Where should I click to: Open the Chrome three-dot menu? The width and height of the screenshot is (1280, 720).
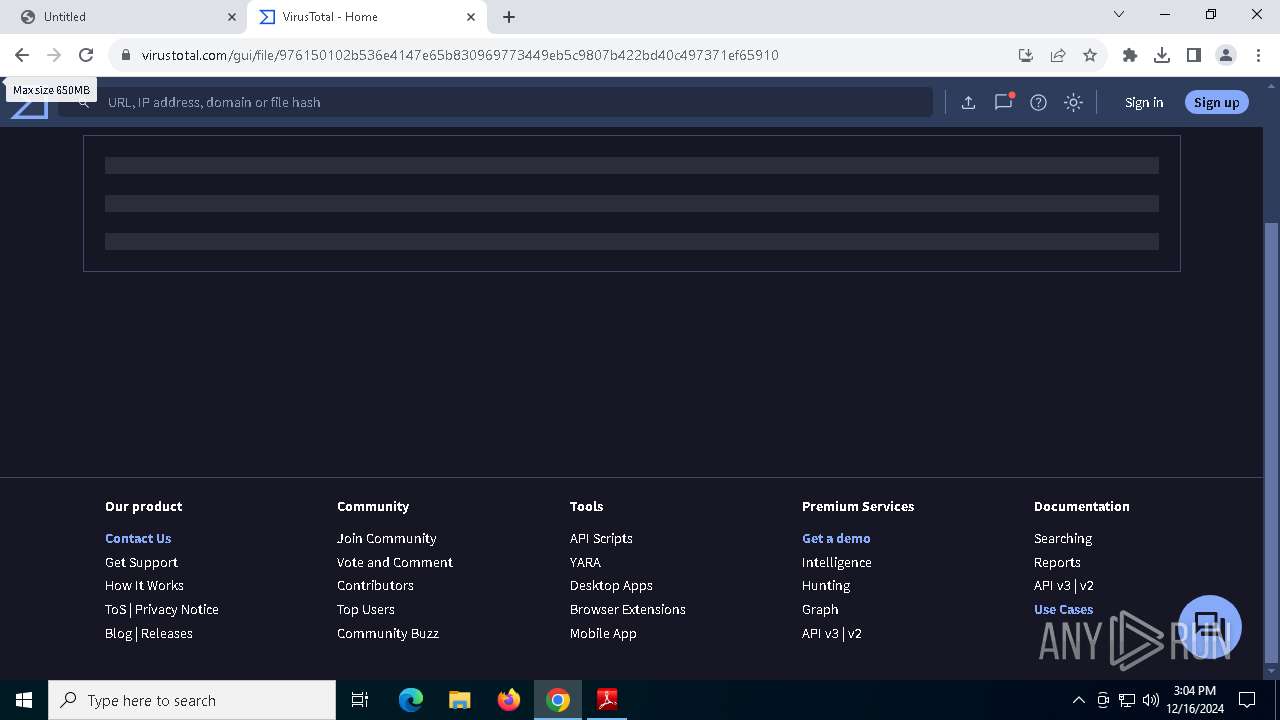[1258, 55]
